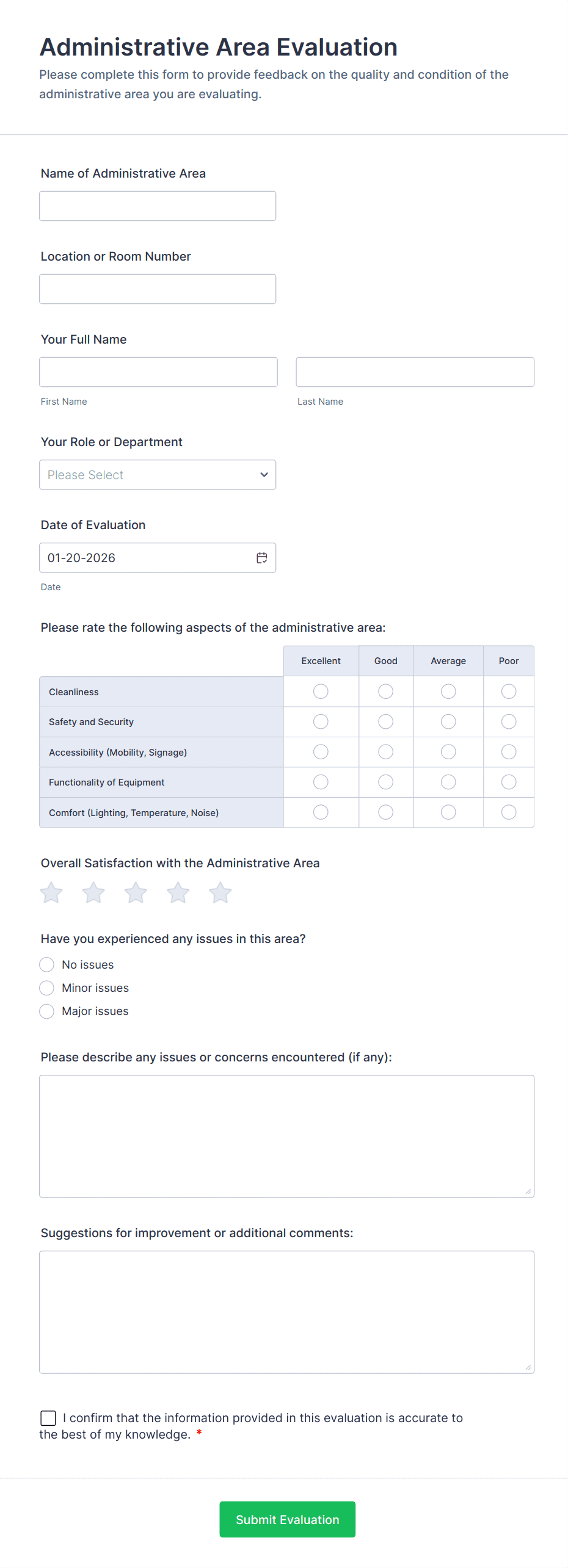
Task: Rate Functionality of Equipment as Poor
Action: [x=508, y=782]
